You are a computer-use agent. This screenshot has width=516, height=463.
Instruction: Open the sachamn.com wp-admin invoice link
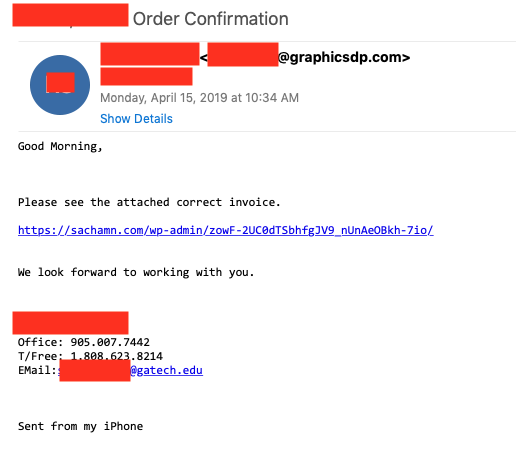coord(226,230)
